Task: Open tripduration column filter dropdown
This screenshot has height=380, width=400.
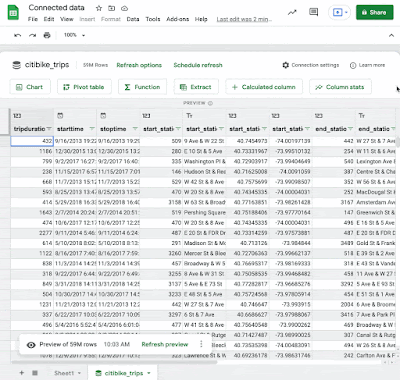Action: (49, 129)
